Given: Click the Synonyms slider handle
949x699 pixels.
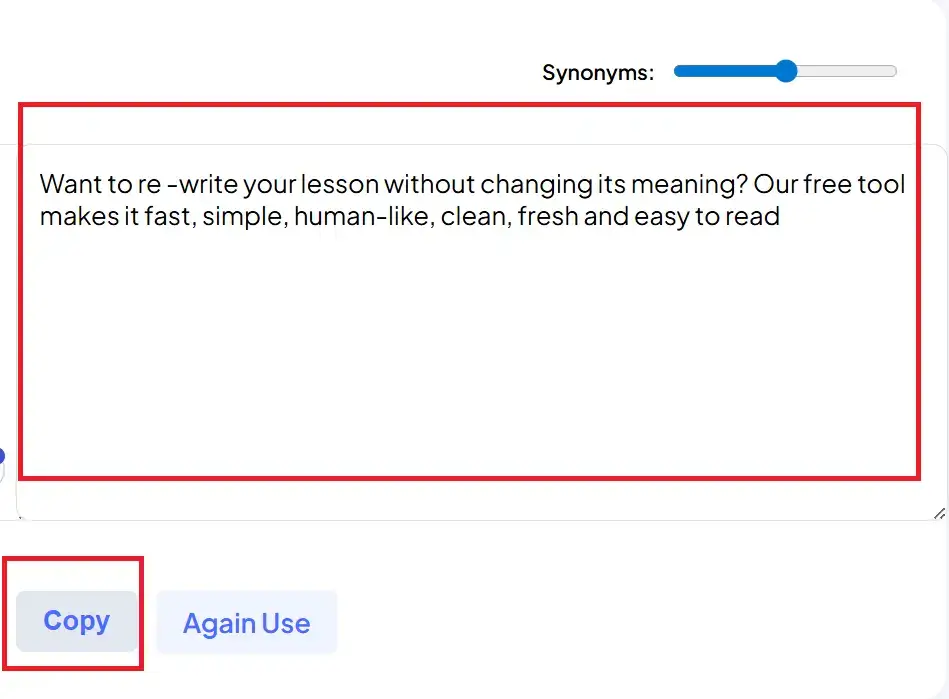Looking at the screenshot, I should coord(786,71).
